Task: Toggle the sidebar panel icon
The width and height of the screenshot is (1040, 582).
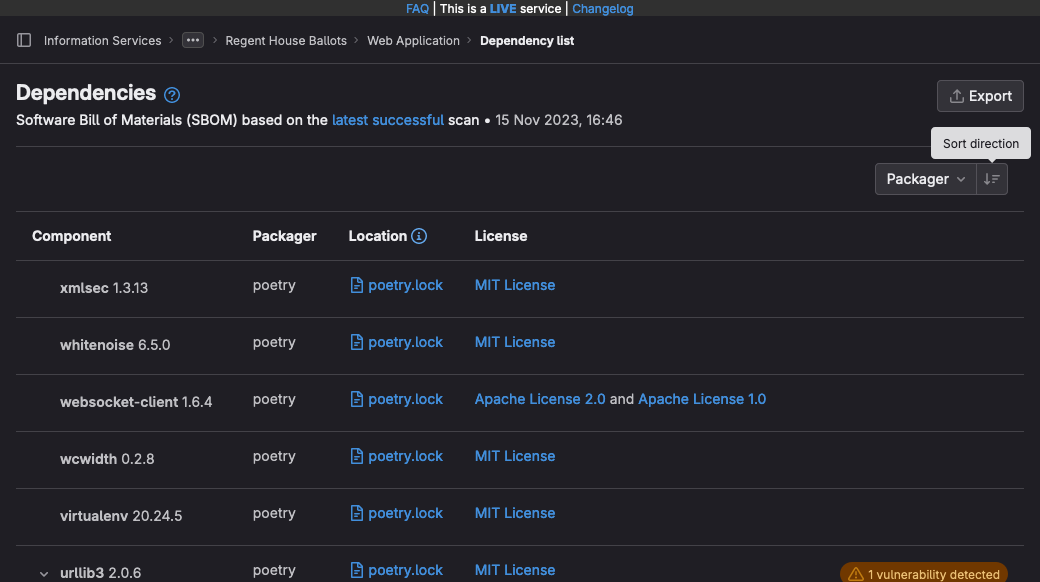Action: point(24,41)
